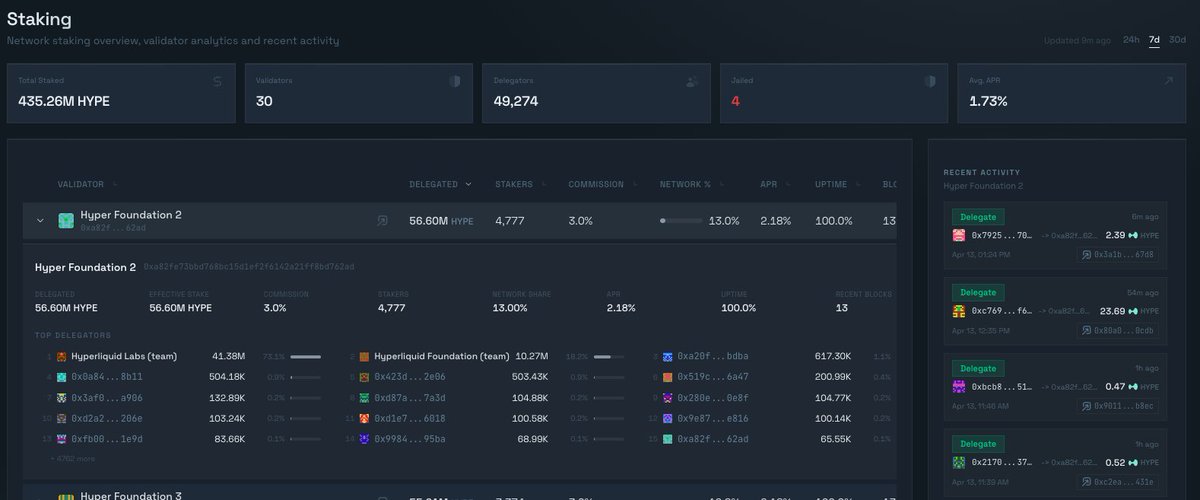Click the Hyperliquid Labs 73.1% share bar
Screen dimensions: 1200x500
point(306,356)
